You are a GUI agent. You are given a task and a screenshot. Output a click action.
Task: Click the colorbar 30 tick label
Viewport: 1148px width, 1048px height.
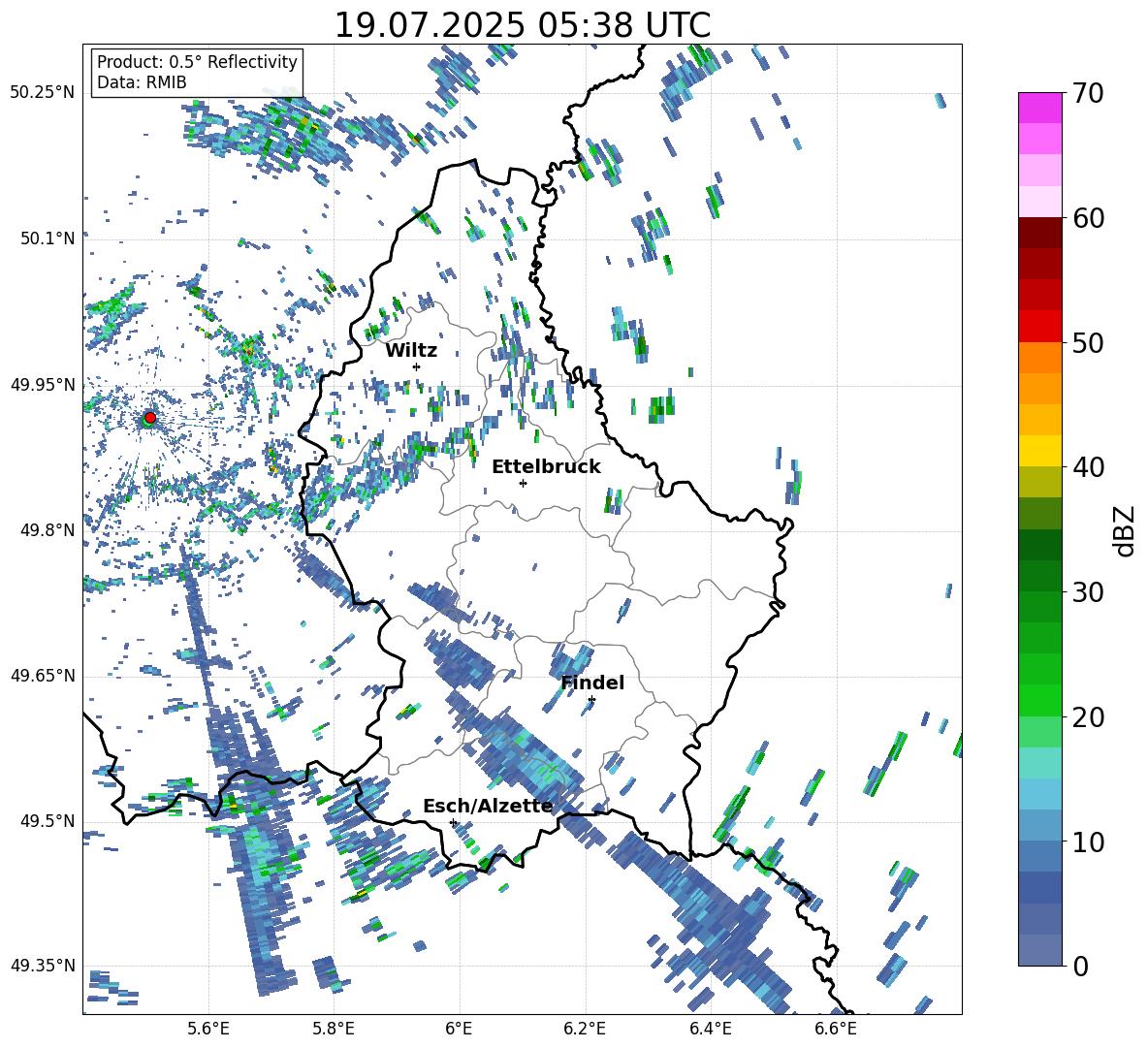coord(1089,591)
